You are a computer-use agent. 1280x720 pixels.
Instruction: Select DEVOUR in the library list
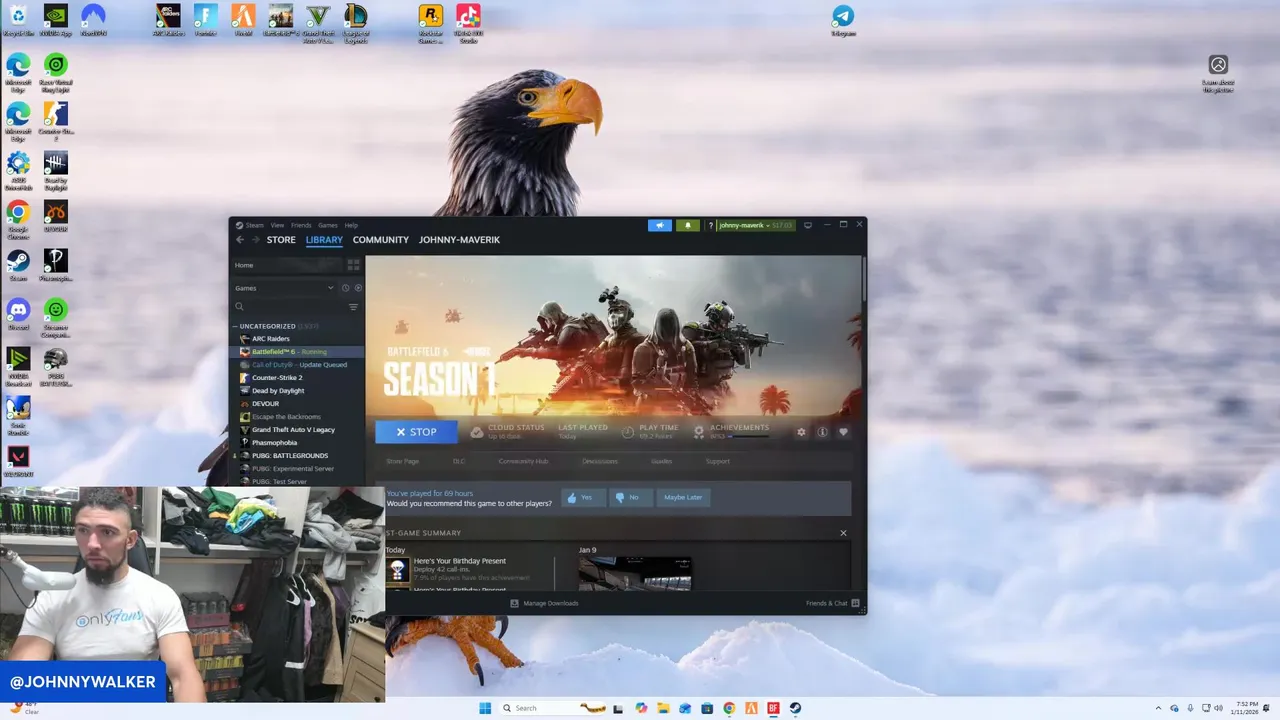(265, 404)
